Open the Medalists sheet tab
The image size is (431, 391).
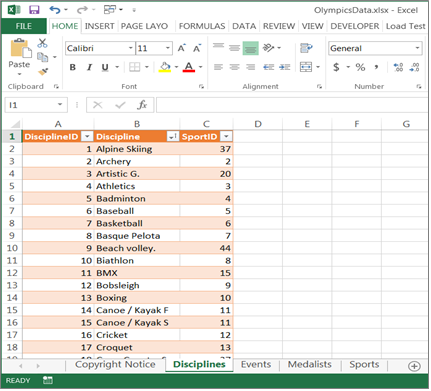click(310, 364)
